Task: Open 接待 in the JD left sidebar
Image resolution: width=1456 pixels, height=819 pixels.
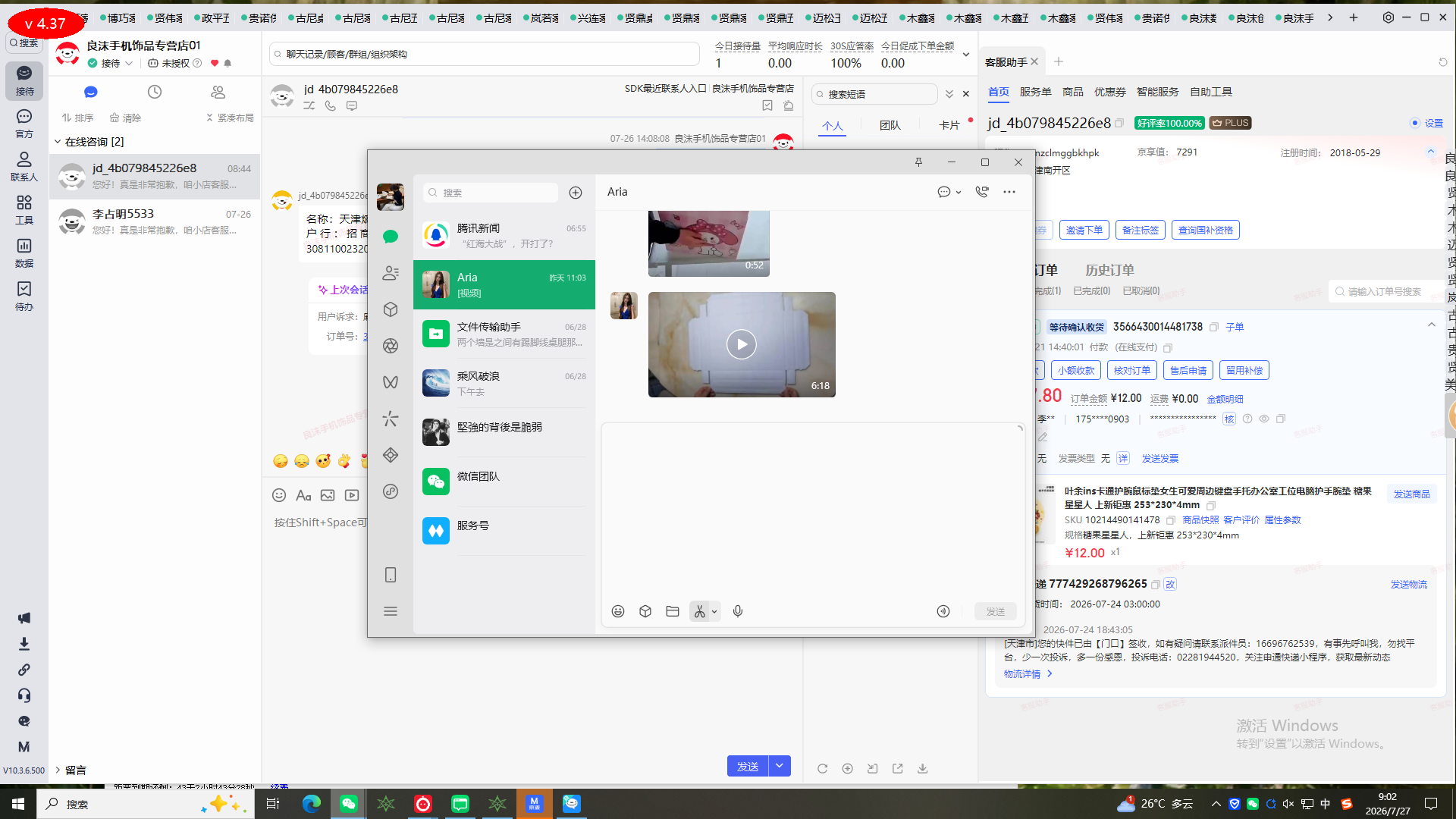Action: point(24,80)
